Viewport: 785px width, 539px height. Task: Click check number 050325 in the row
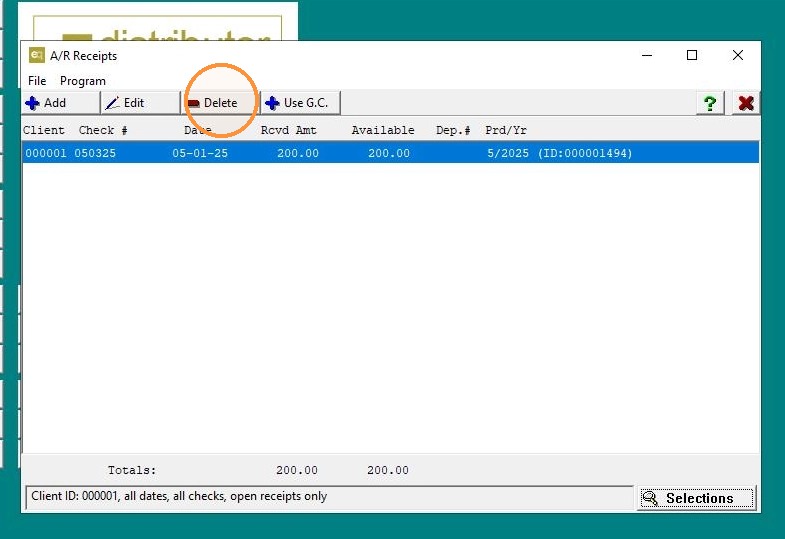pyautogui.click(x=95, y=153)
